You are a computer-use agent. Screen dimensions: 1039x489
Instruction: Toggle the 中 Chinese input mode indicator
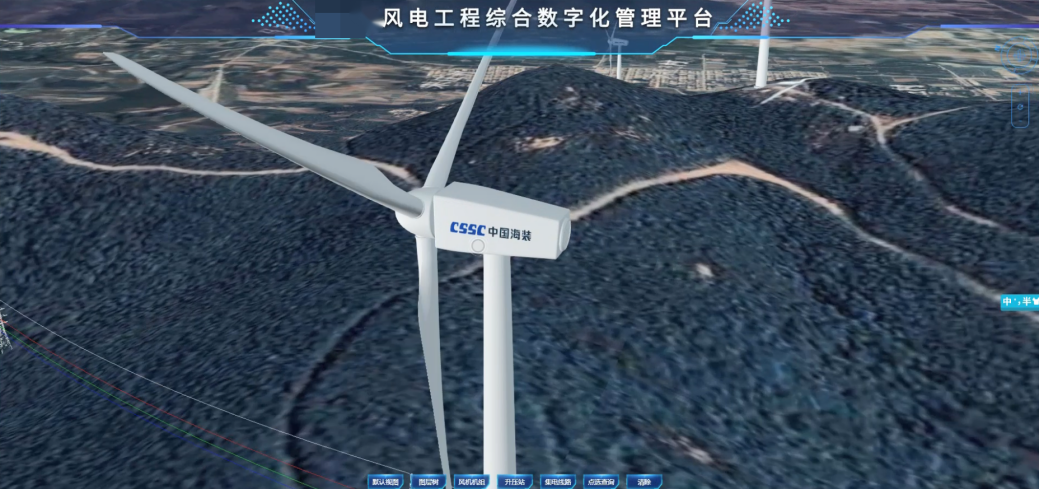click(1008, 302)
